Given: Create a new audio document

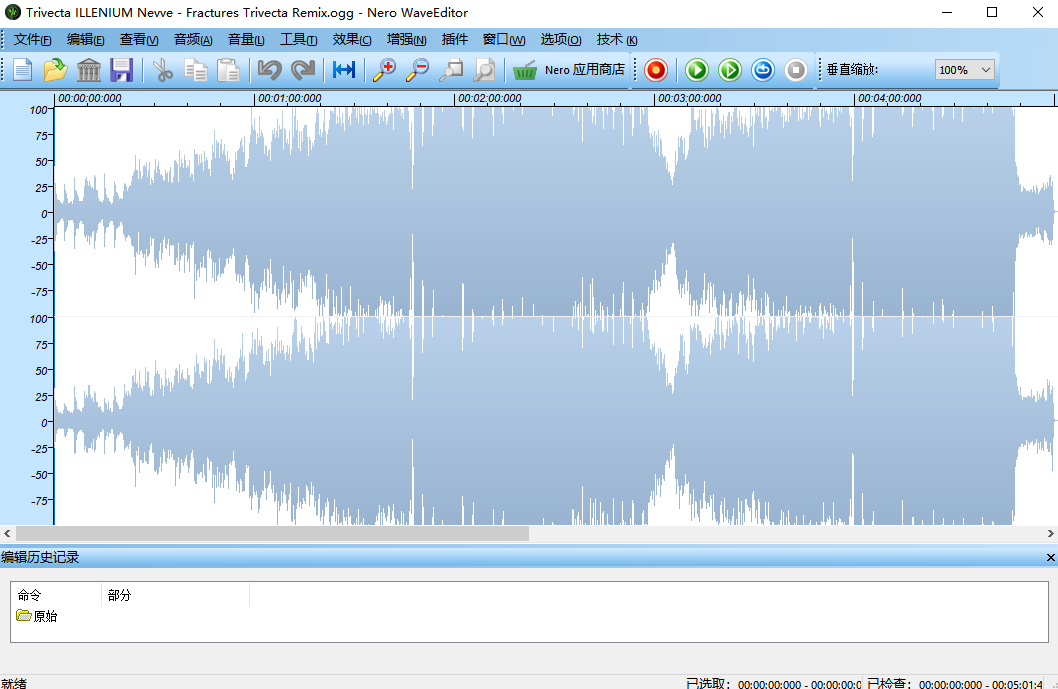Looking at the screenshot, I should 22,70.
